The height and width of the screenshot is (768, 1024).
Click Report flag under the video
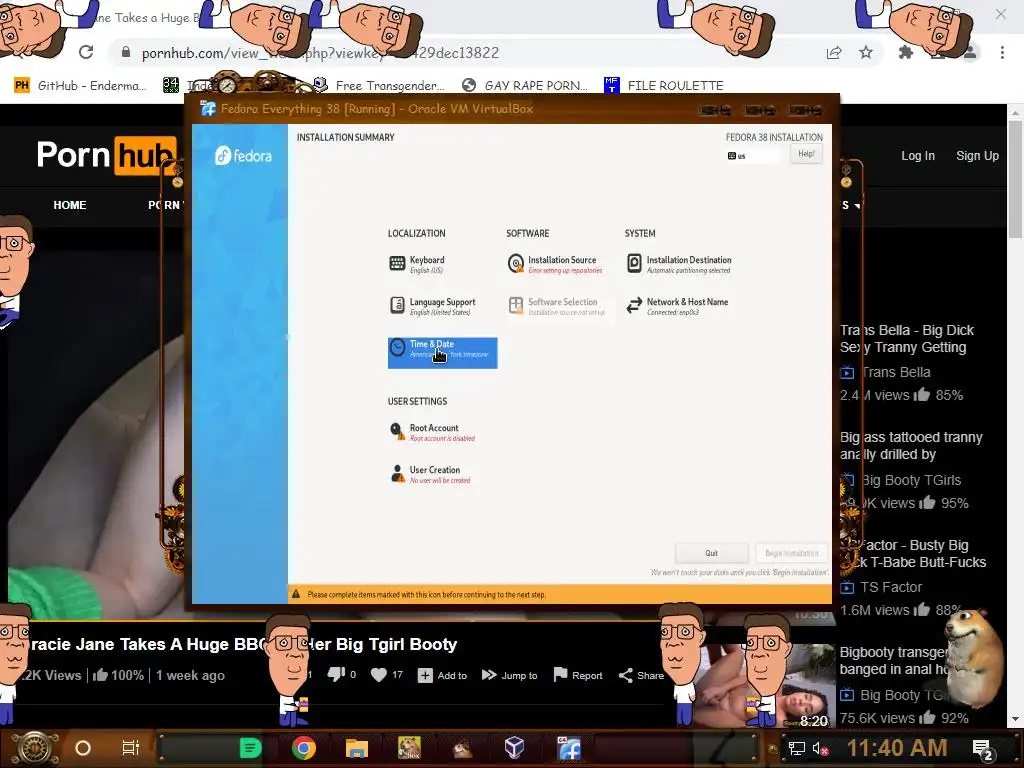point(578,675)
